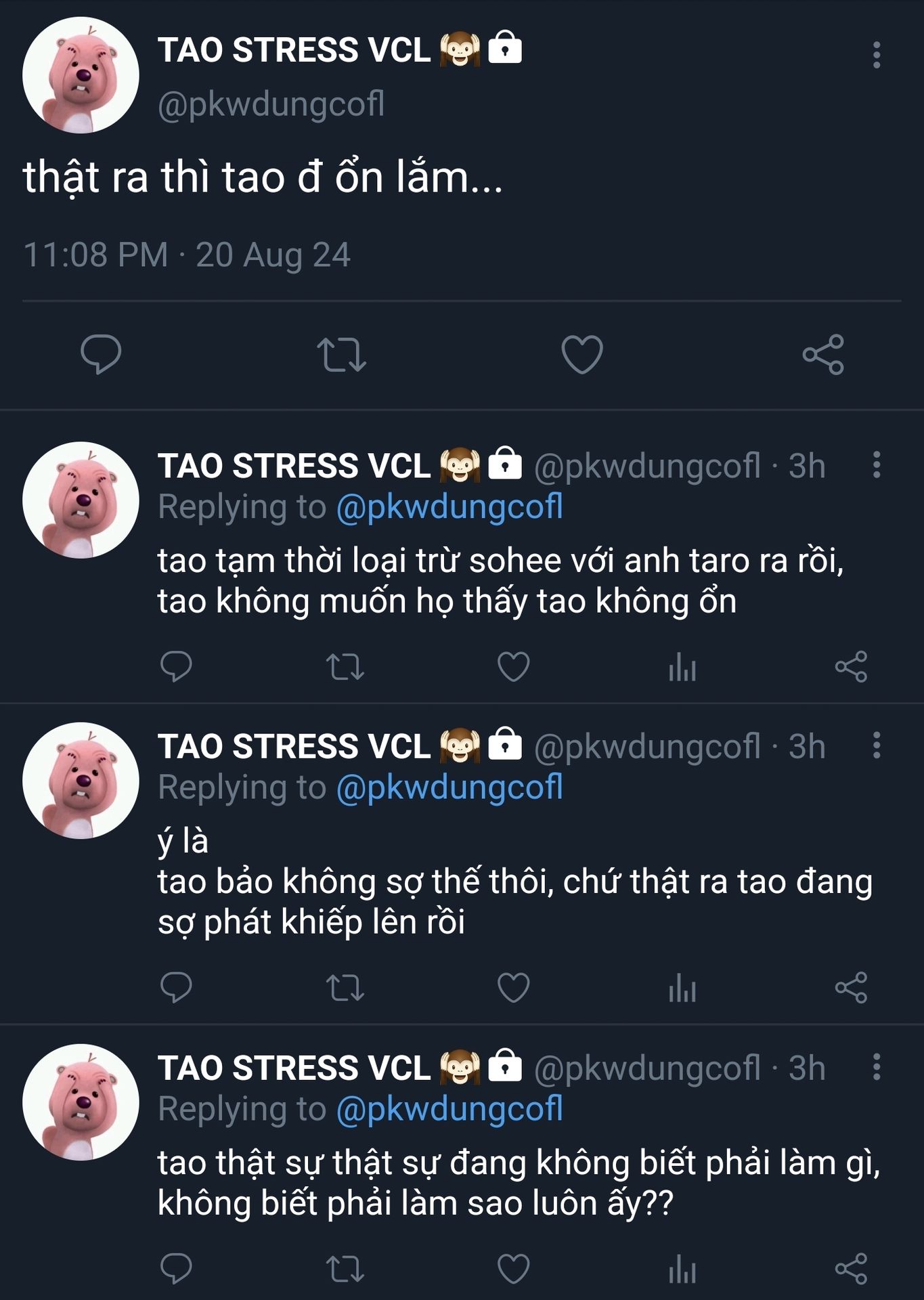This screenshot has height=1300, width=924.
Task: Like the reply mentioning sohee and anh taro
Action: click(514, 666)
